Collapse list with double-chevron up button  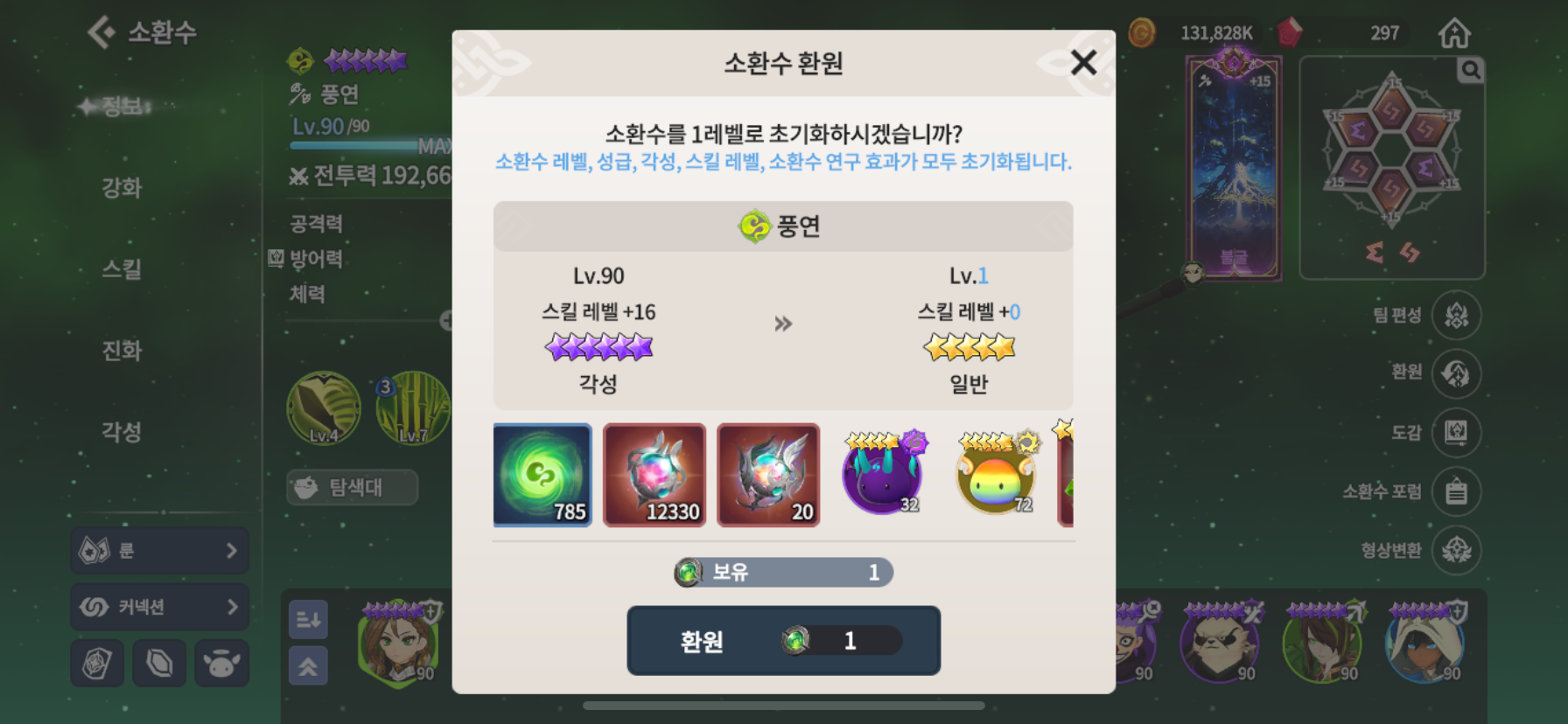(308, 666)
